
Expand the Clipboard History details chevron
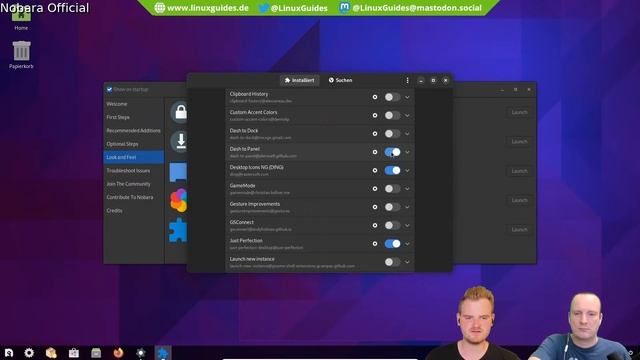click(407, 97)
